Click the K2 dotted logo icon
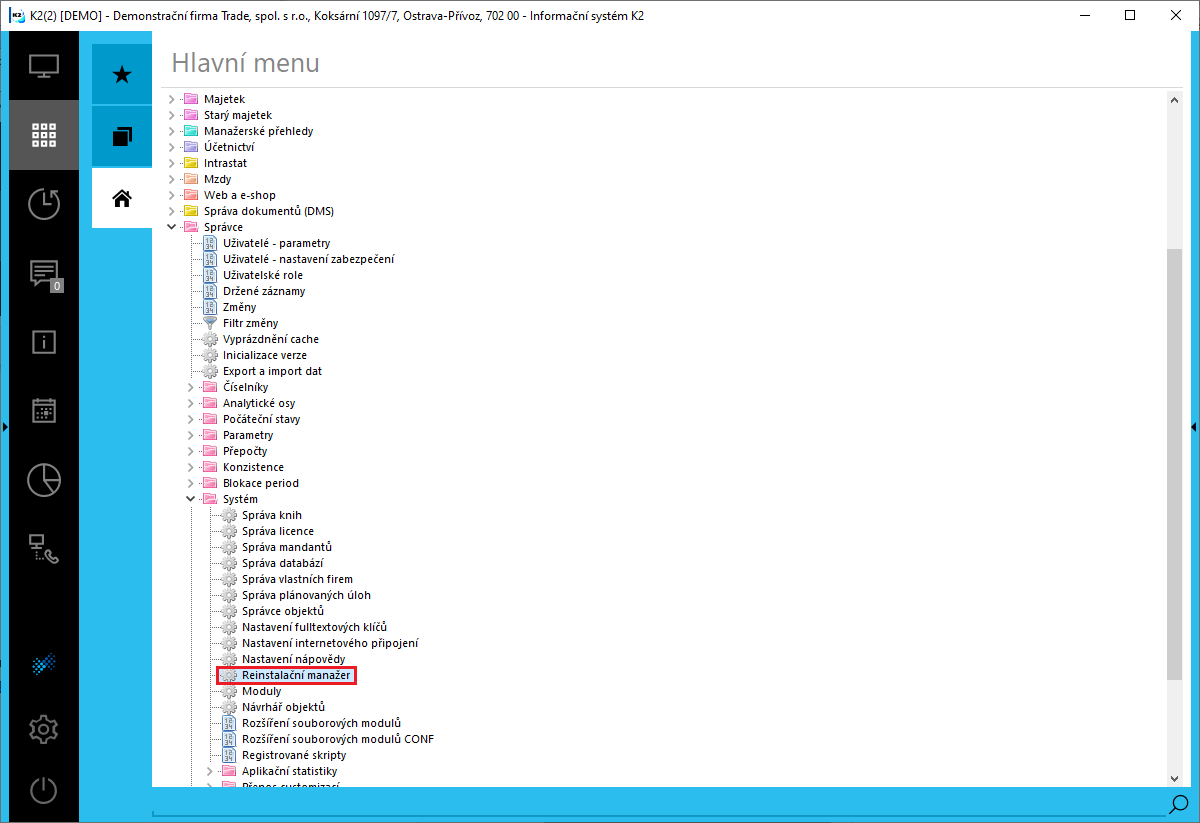The height and width of the screenshot is (823, 1200). click(43, 664)
